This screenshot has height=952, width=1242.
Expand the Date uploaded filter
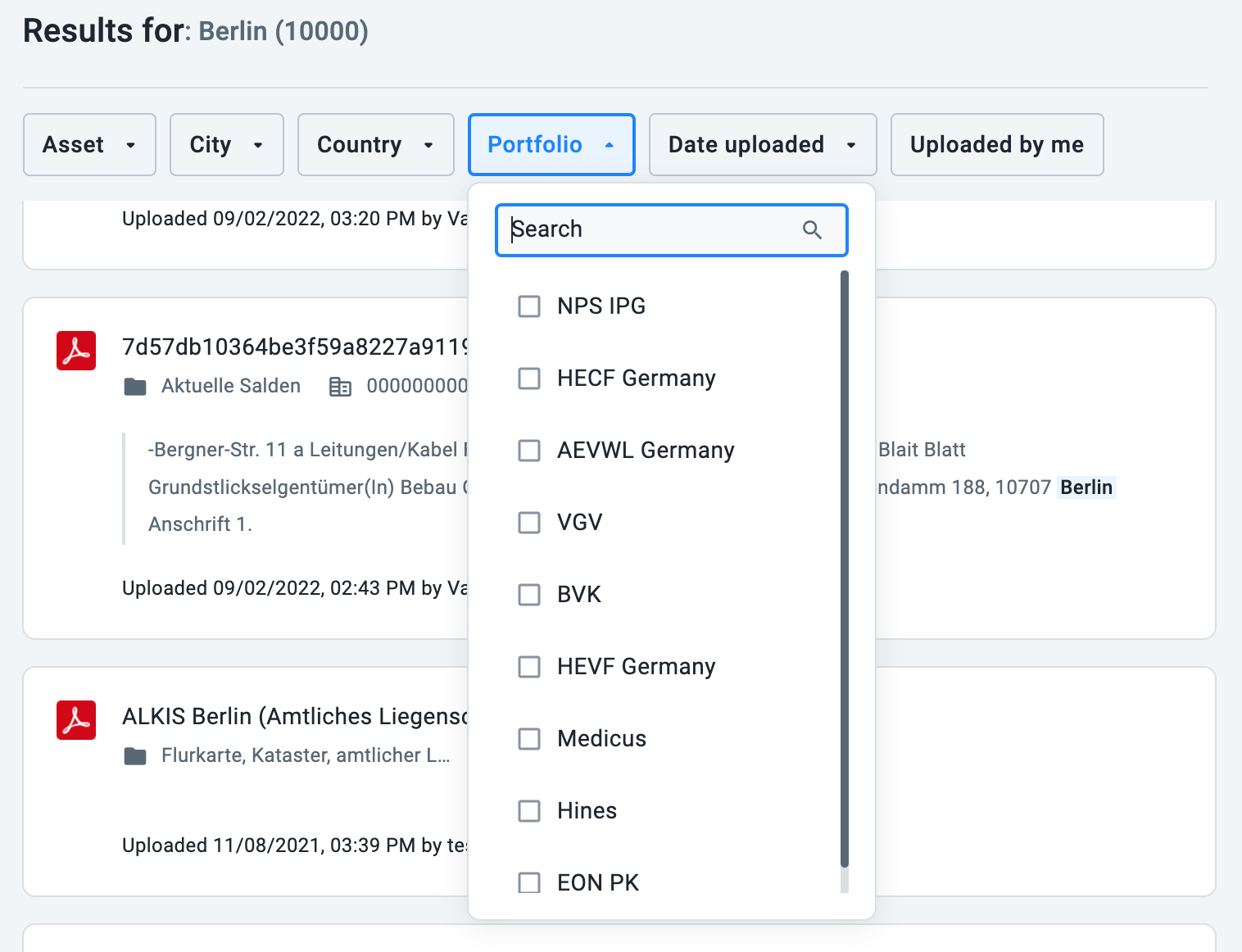(762, 145)
